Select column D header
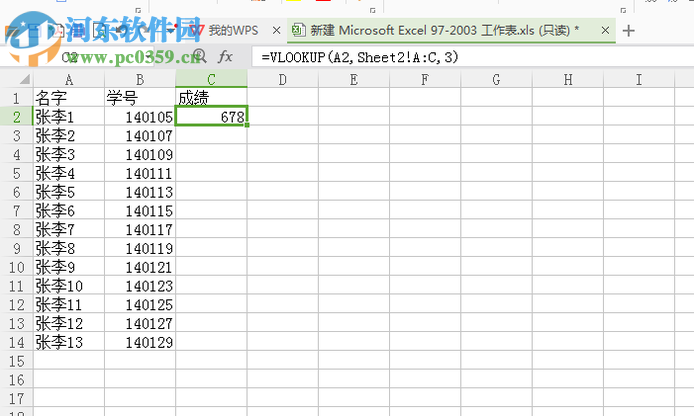The width and height of the screenshot is (694, 416). (283, 80)
